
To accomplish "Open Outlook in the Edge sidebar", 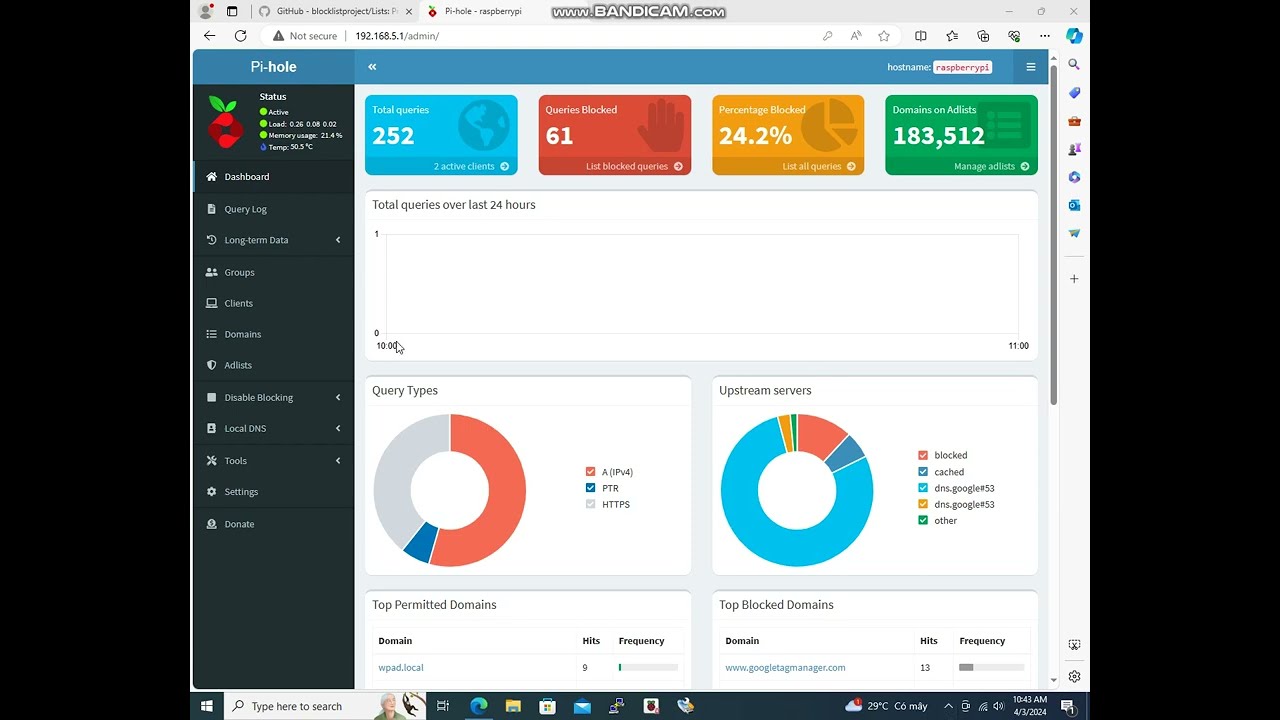I will [x=1074, y=205].
